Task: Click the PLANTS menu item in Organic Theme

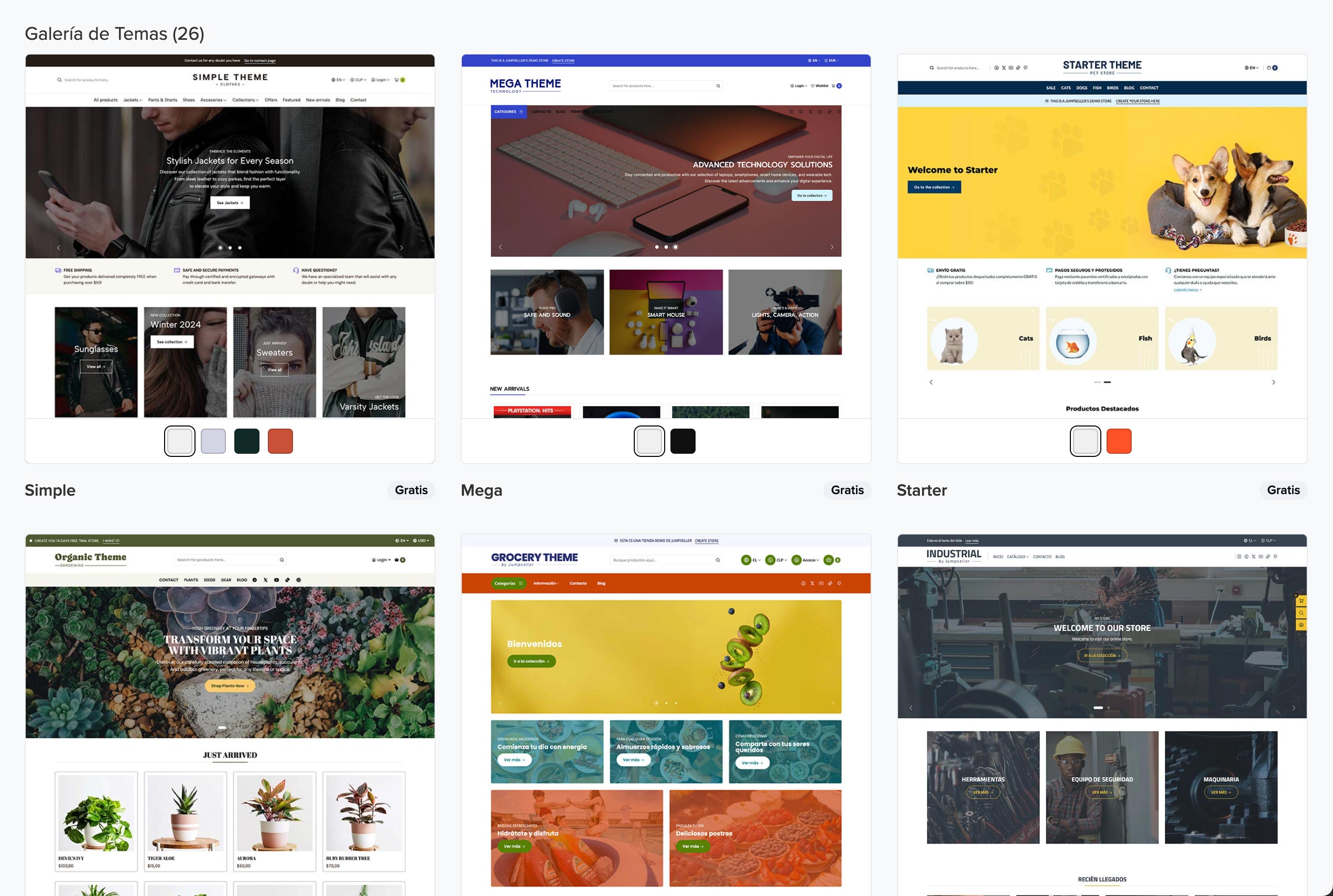Action: tap(191, 580)
